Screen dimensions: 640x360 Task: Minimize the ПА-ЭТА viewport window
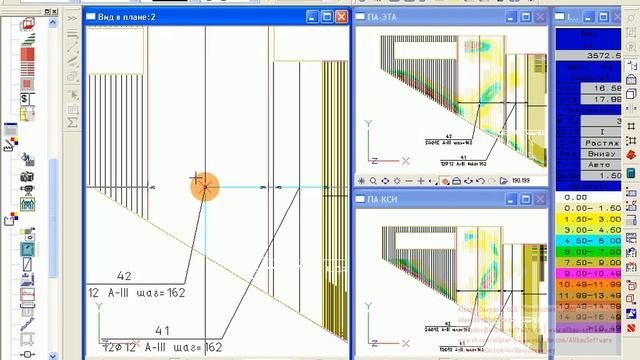coord(511,17)
